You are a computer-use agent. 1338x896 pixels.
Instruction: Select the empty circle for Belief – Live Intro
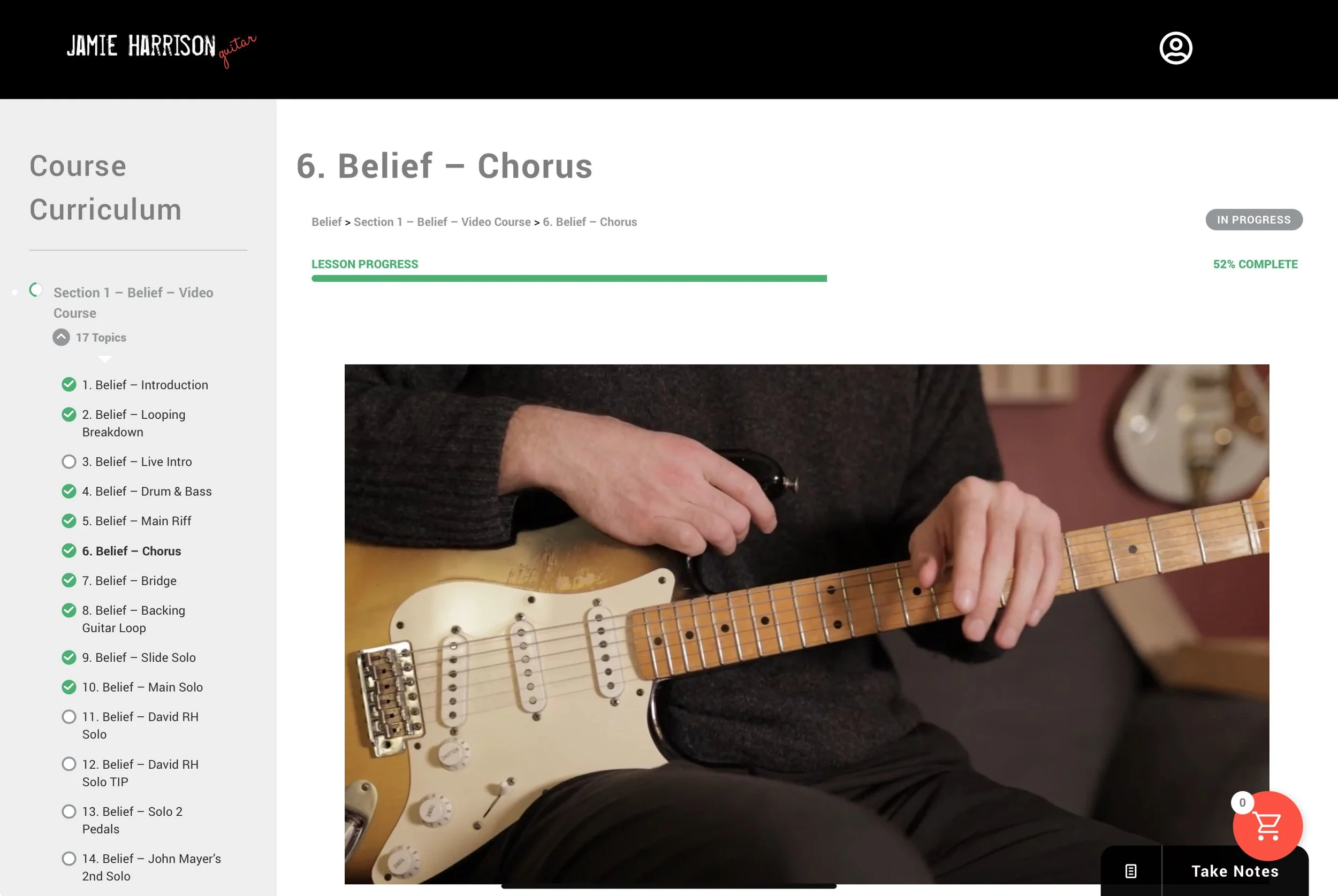(69, 462)
